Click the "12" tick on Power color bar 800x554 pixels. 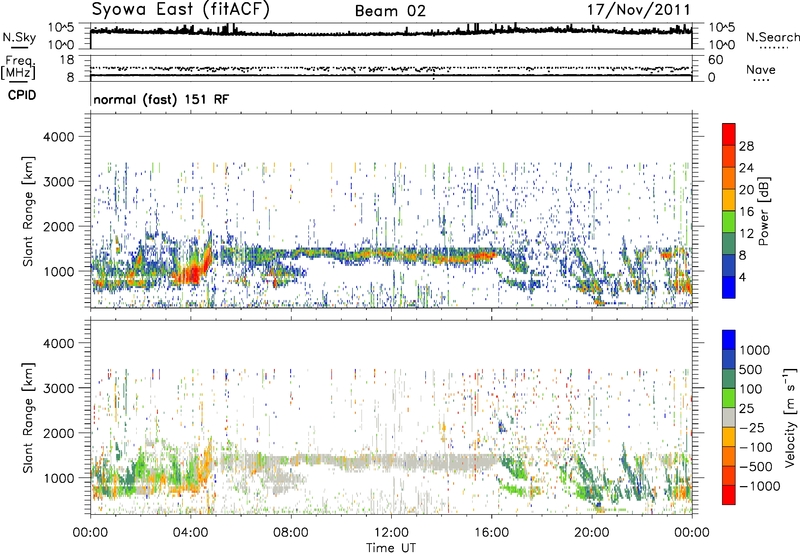click(x=746, y=233)
